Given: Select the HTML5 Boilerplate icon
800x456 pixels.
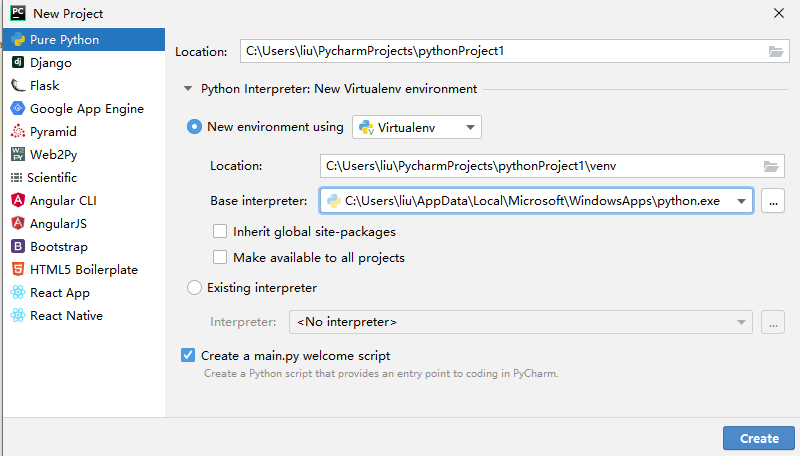Looking at the screenshot, I should (18, 270).
